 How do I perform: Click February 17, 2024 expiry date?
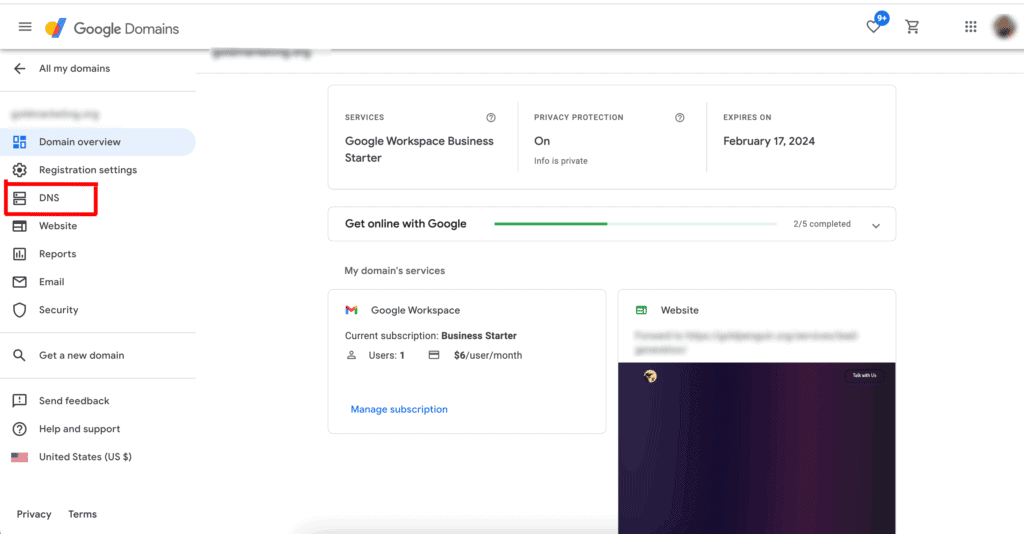click(x=769, y=141)
